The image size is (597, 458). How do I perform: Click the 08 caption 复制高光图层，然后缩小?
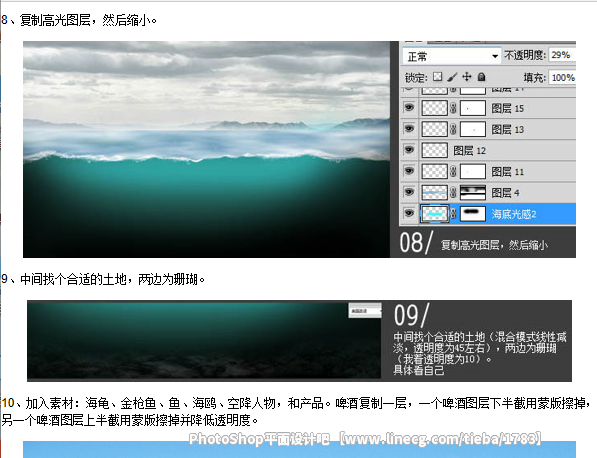[x=494, y=245]
